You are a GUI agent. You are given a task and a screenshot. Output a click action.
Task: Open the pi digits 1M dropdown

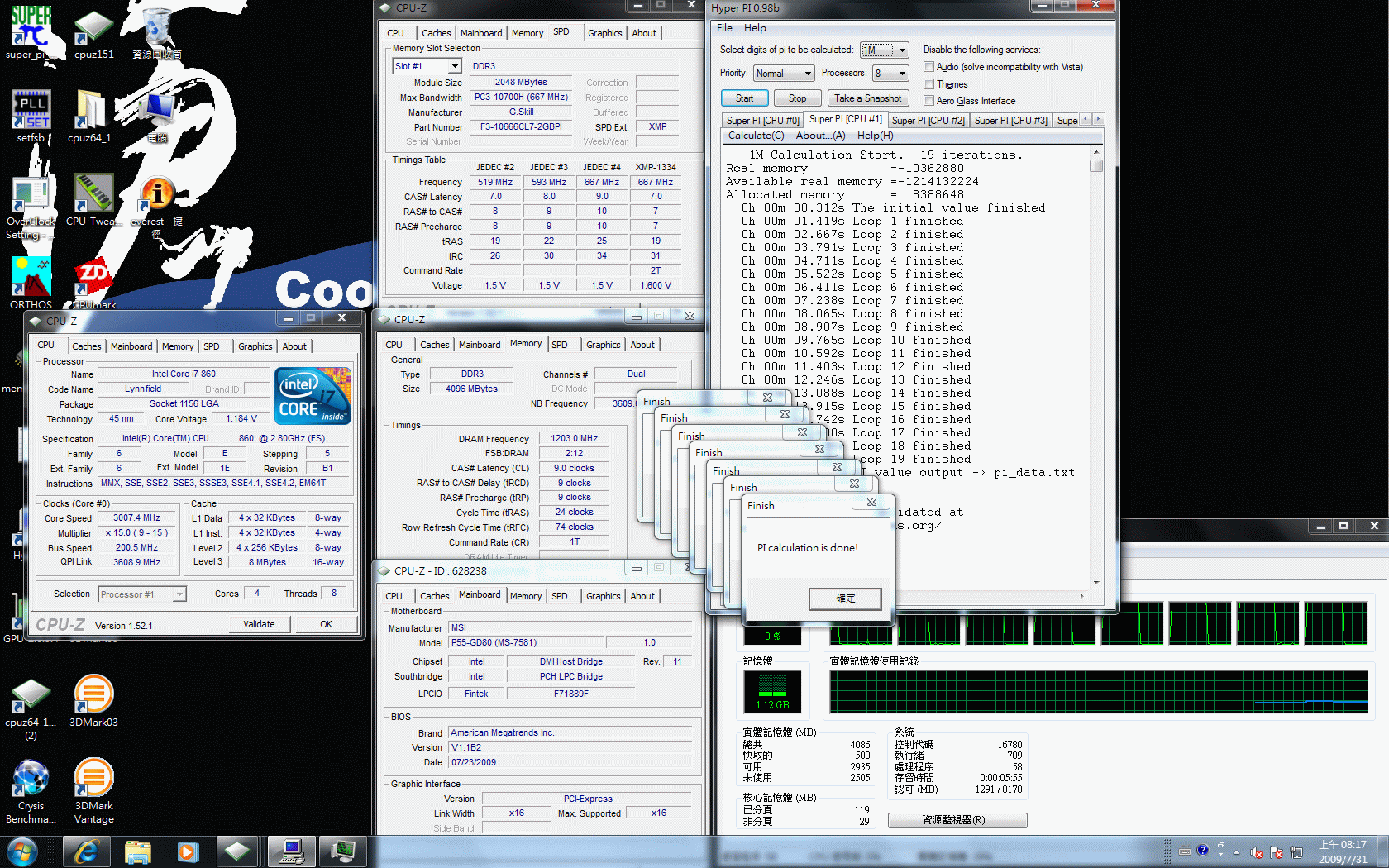pyautogui.click(x=884, y=50)
